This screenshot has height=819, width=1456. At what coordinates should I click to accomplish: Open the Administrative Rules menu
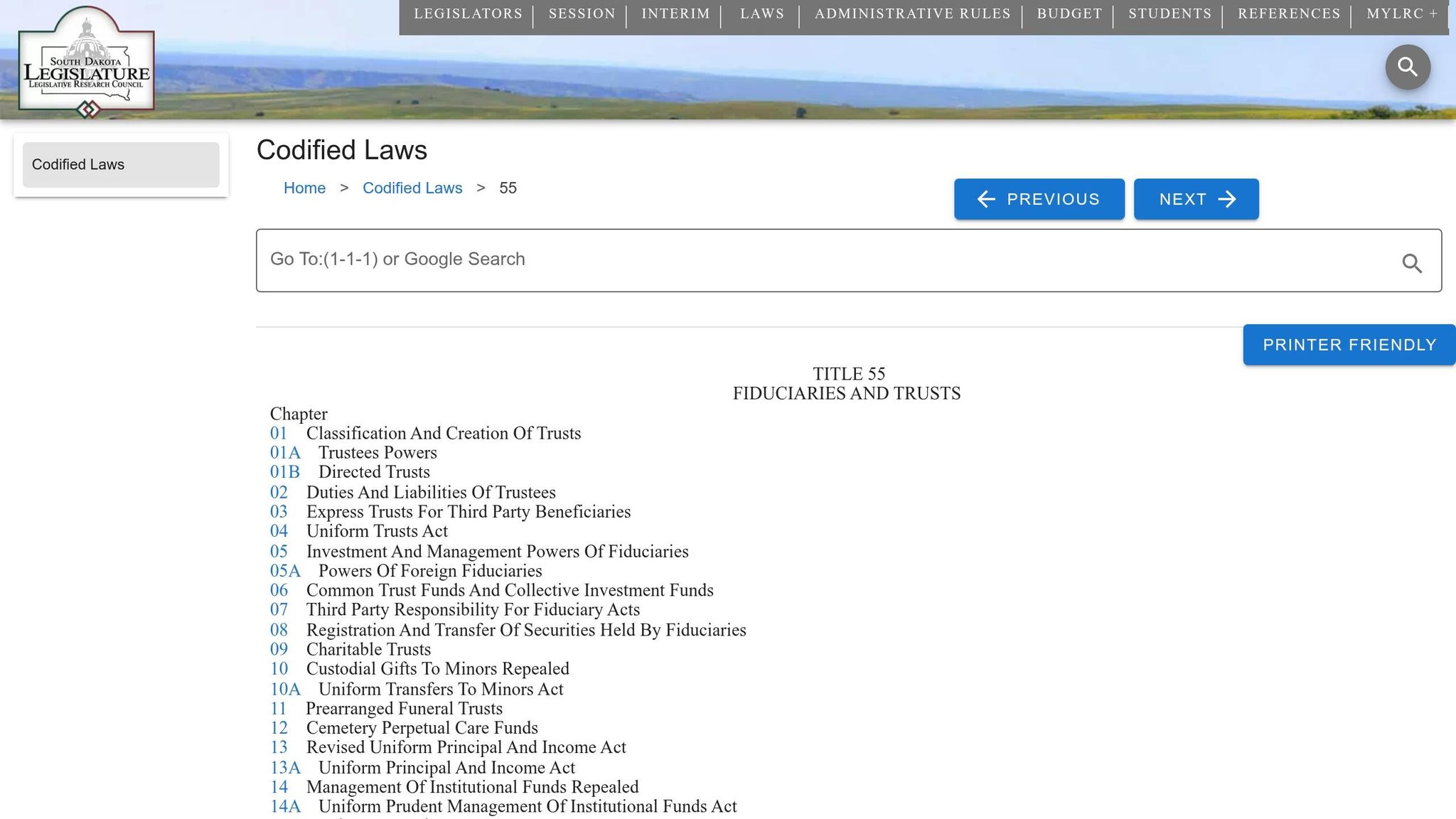[x=912, y=14]
